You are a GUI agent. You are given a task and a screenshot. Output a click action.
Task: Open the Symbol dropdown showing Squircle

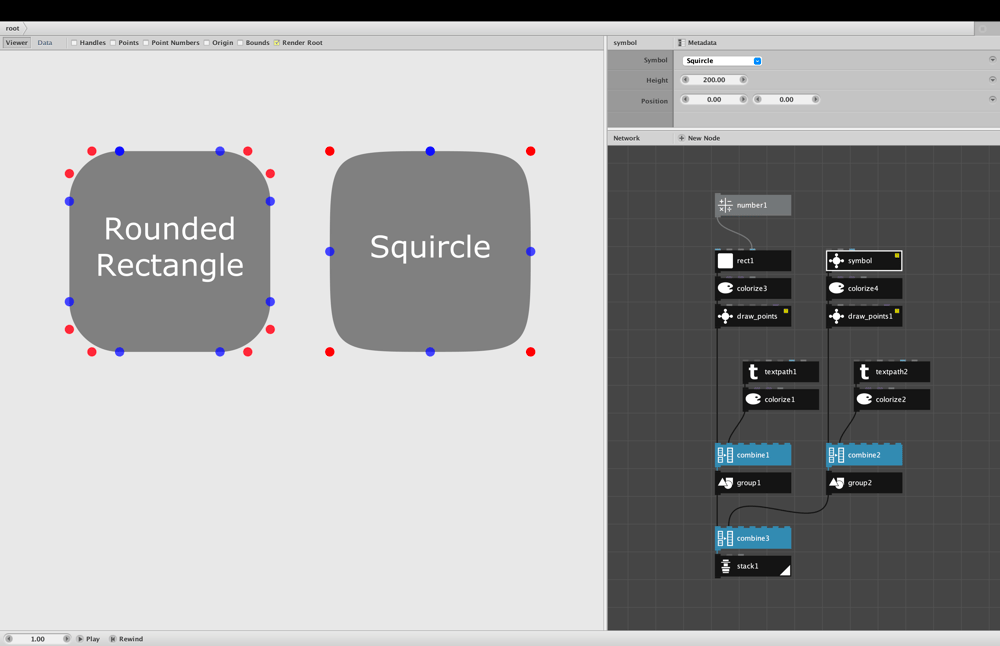point(722,61)
